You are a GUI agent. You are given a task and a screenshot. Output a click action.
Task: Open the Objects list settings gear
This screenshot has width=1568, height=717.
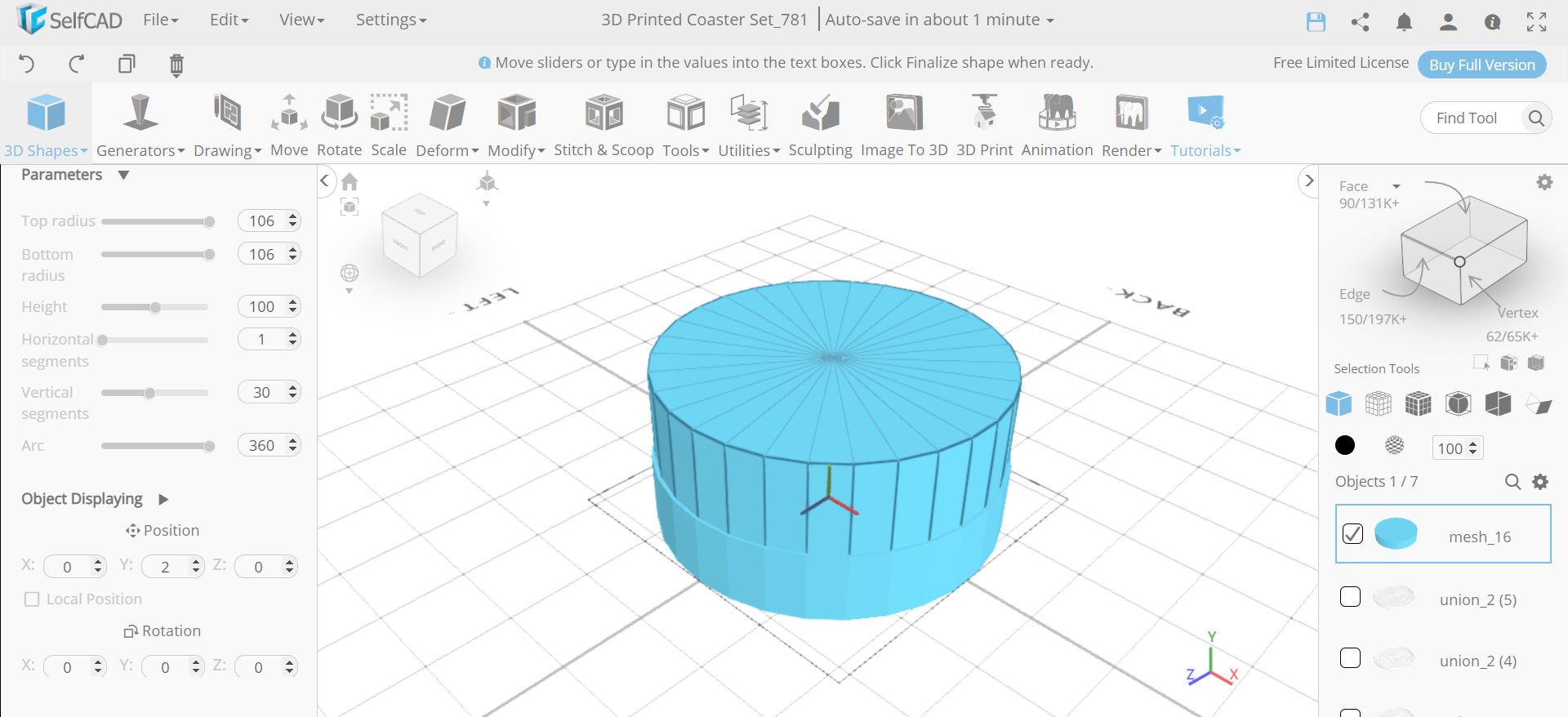1540,482
